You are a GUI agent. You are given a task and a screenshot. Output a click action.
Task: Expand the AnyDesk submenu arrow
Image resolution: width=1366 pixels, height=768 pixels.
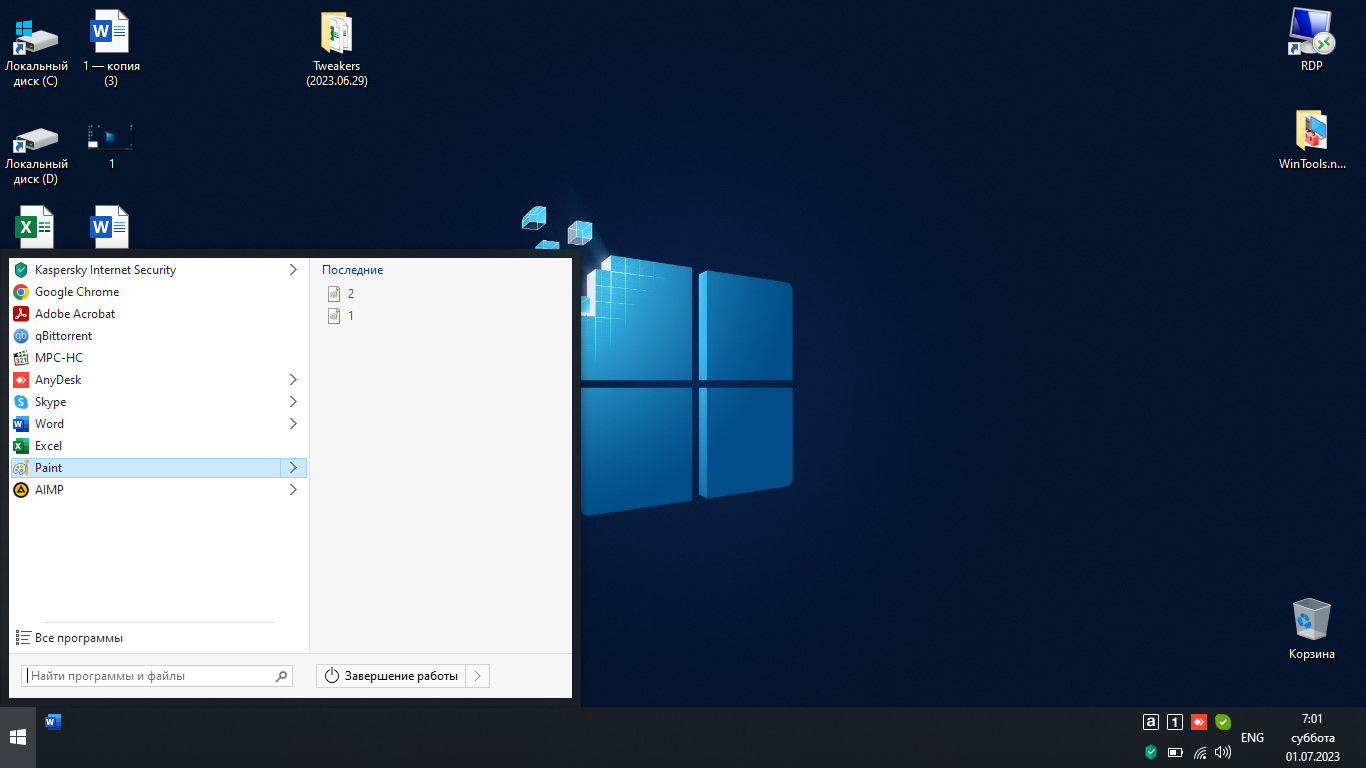click(293, 380)
